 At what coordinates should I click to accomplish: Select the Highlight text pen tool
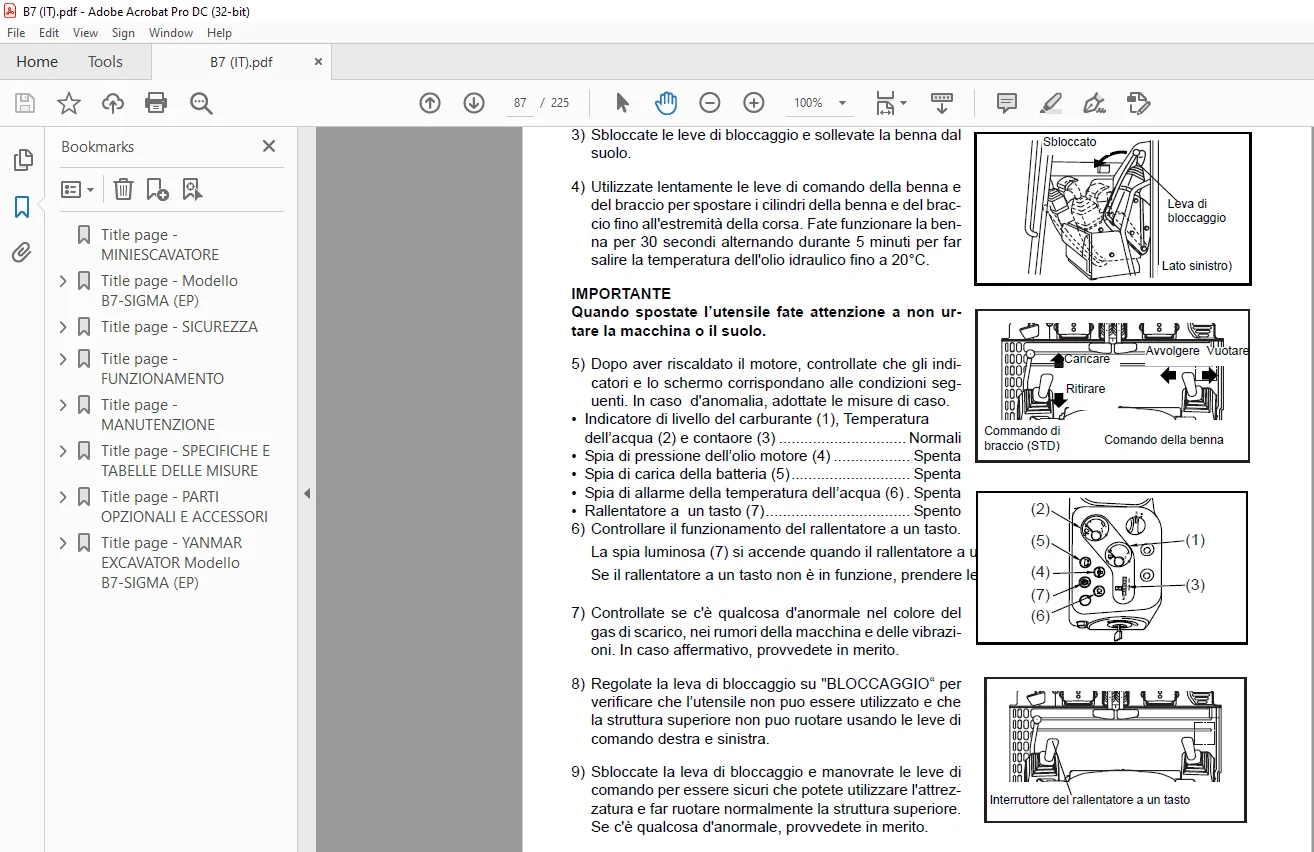coord(1051,103)
